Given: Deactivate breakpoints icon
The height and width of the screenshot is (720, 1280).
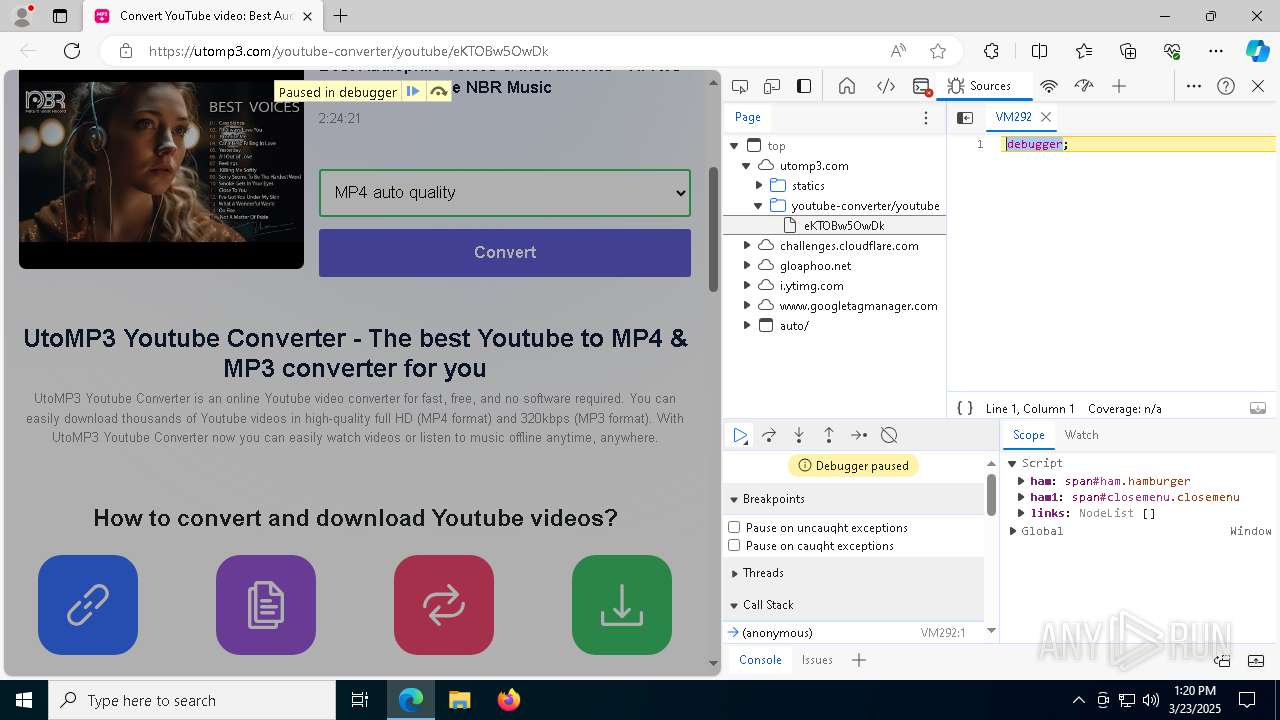Looking at the screenshot, I should 889,435.
